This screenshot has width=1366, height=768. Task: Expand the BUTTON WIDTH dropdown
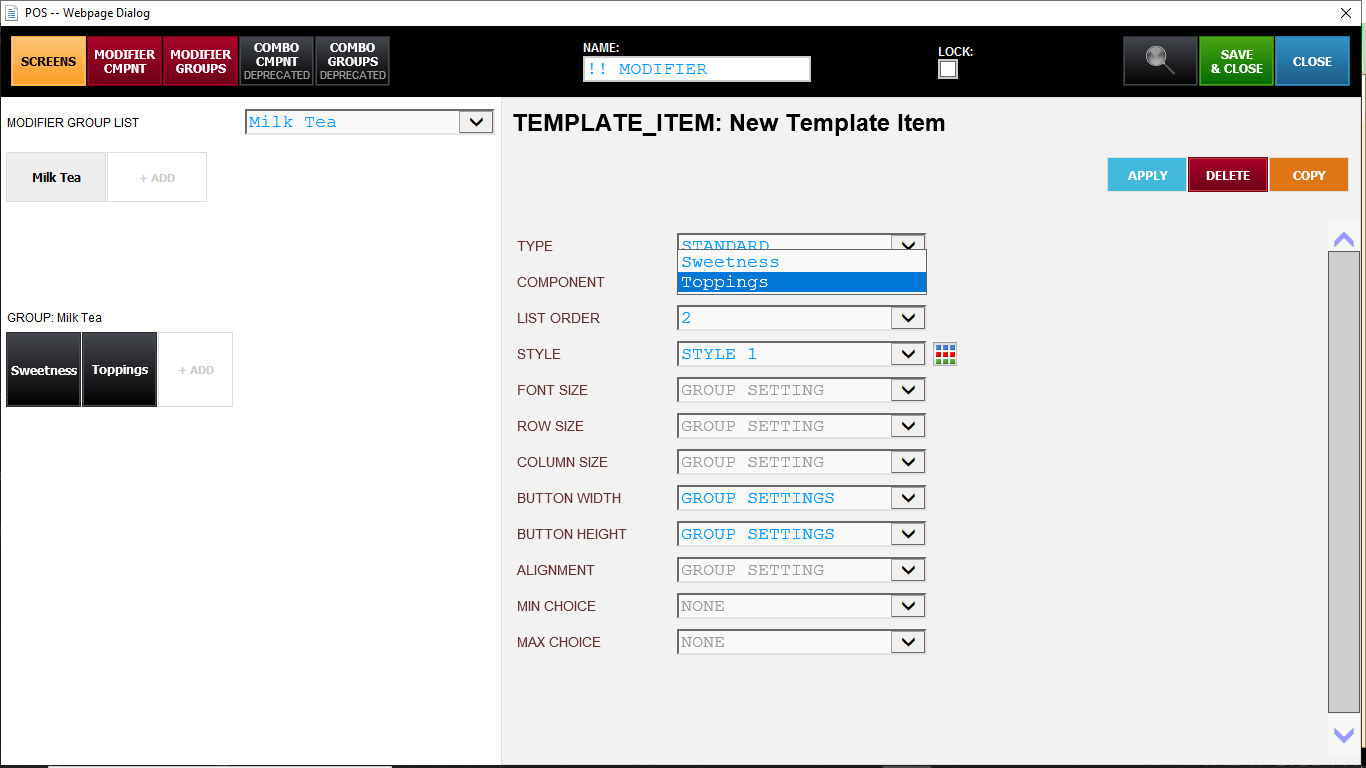(x=907, y=498)
